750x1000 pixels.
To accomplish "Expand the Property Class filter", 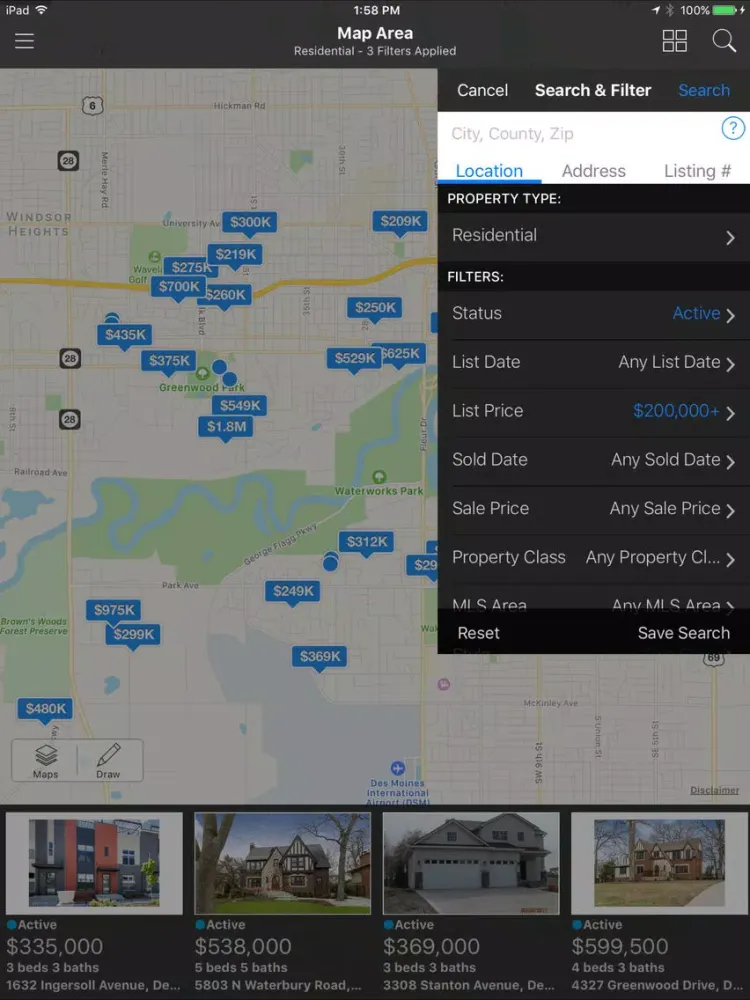I will (x=593, y=558).
